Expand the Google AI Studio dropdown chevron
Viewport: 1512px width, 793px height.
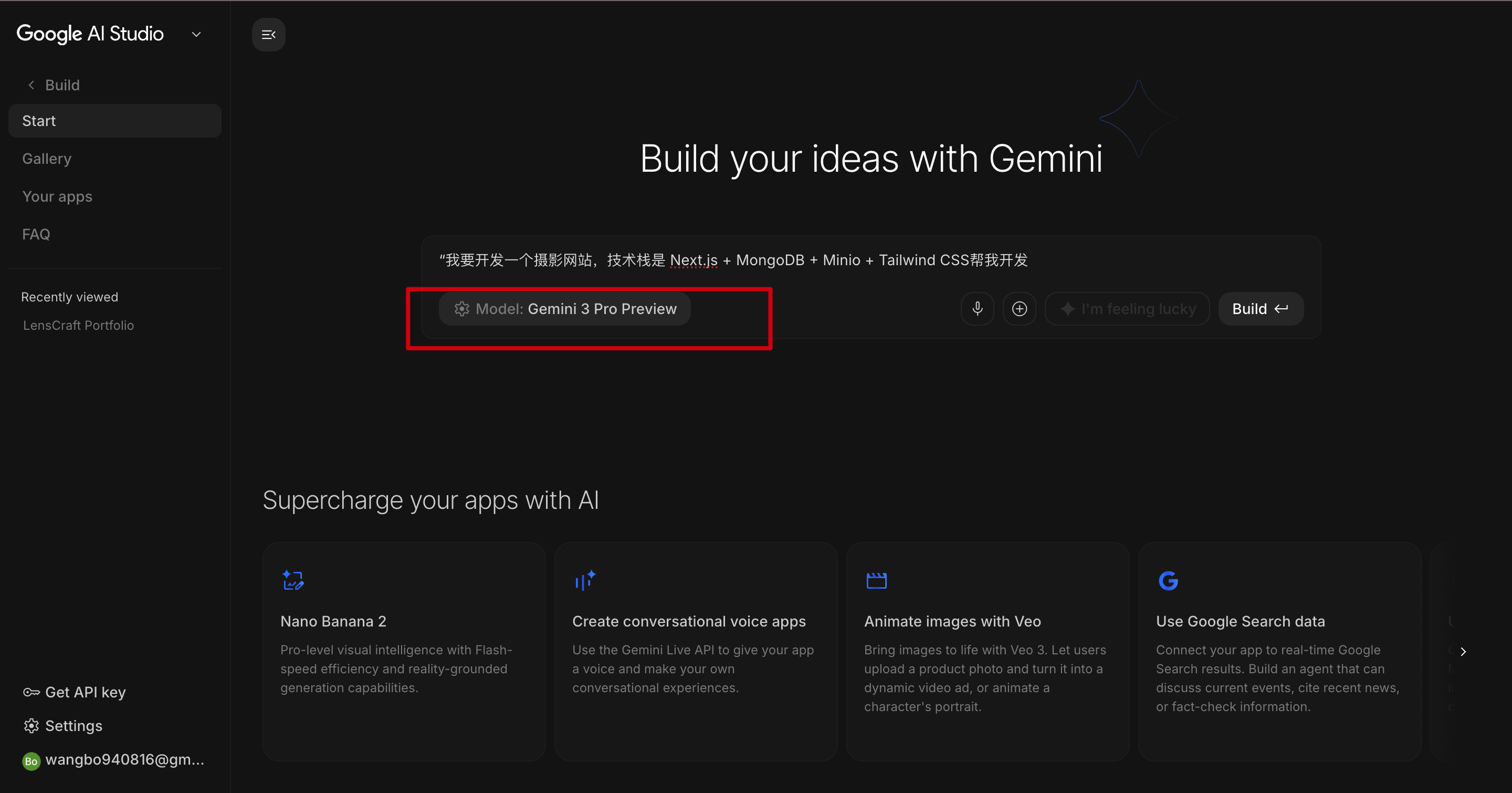(x=197, y=35)
